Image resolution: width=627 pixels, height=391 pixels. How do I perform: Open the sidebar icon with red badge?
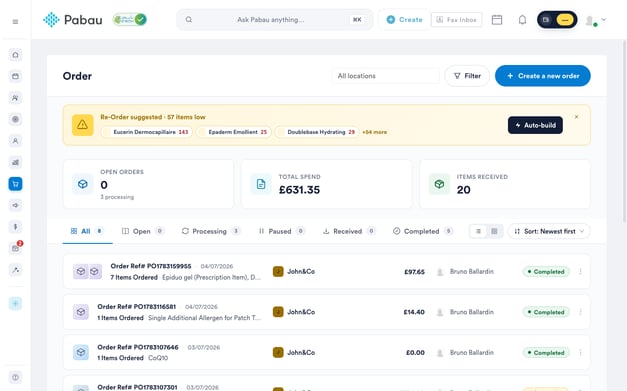click(15, 248)
